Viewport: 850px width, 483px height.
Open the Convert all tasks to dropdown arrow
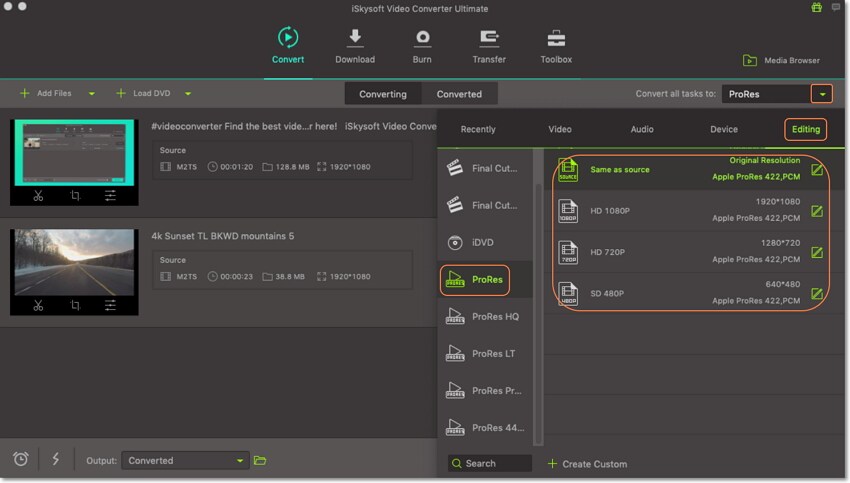point(822,94)
